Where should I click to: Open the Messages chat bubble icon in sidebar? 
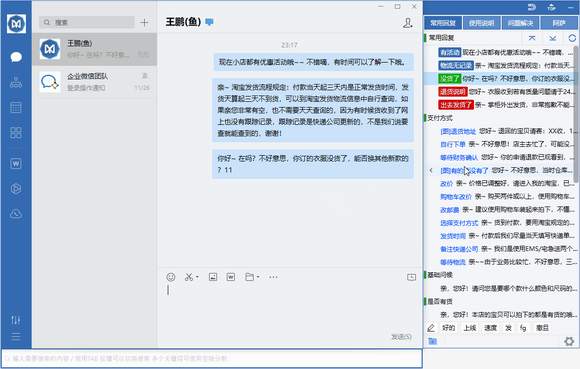click(16, 57)
